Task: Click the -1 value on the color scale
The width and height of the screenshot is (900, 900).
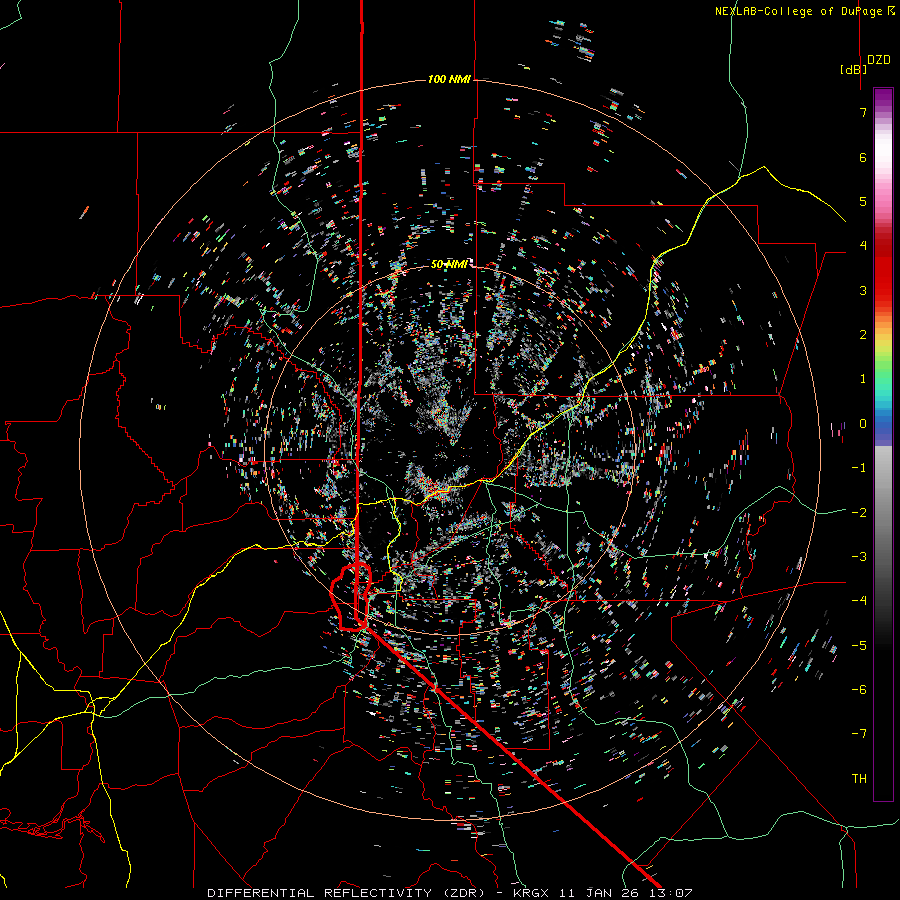Action: (x=859, y=468)
